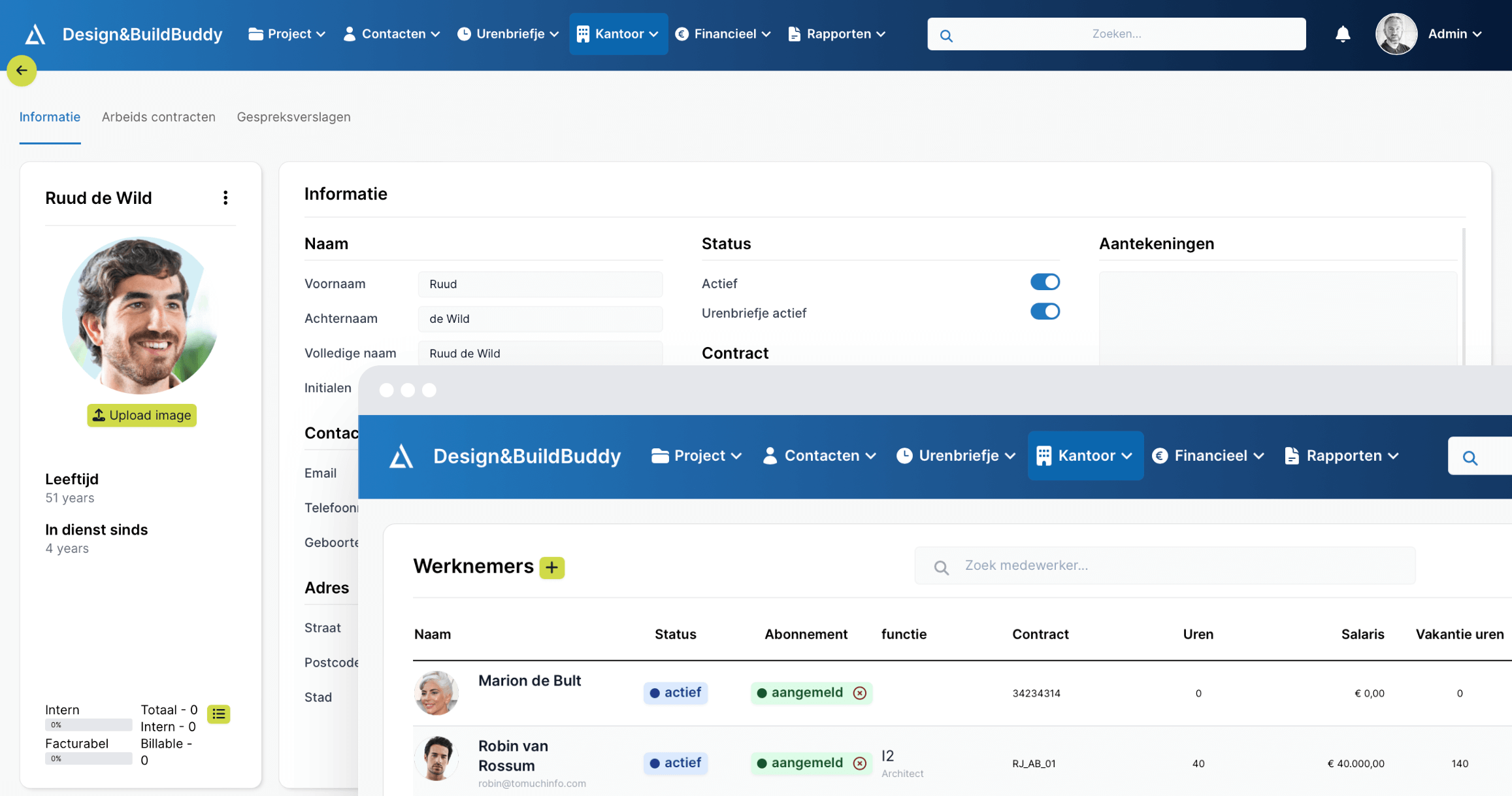
Task: Click the yellow back arrow button
Action: 22,71
